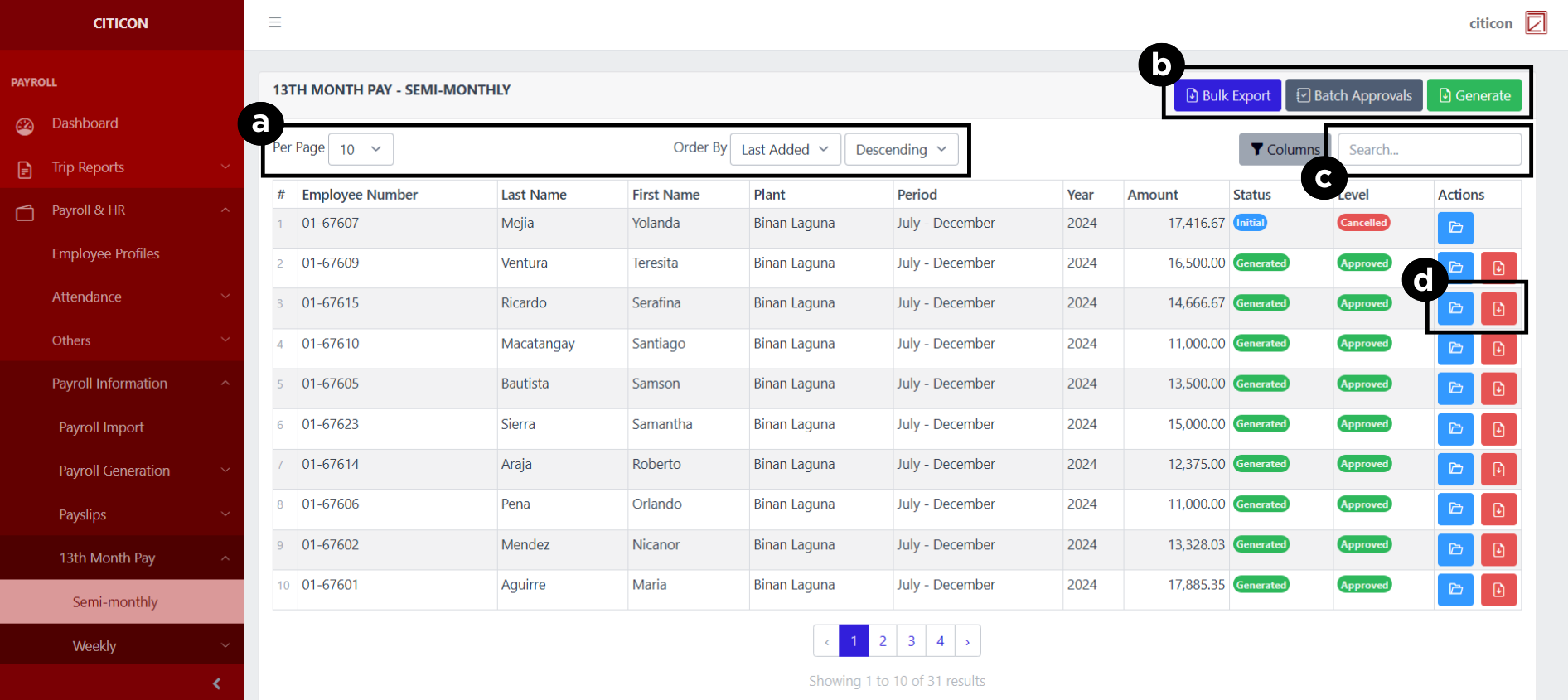Open the Last Added order dropdown

pyautogui.click(x=784, y=150)
